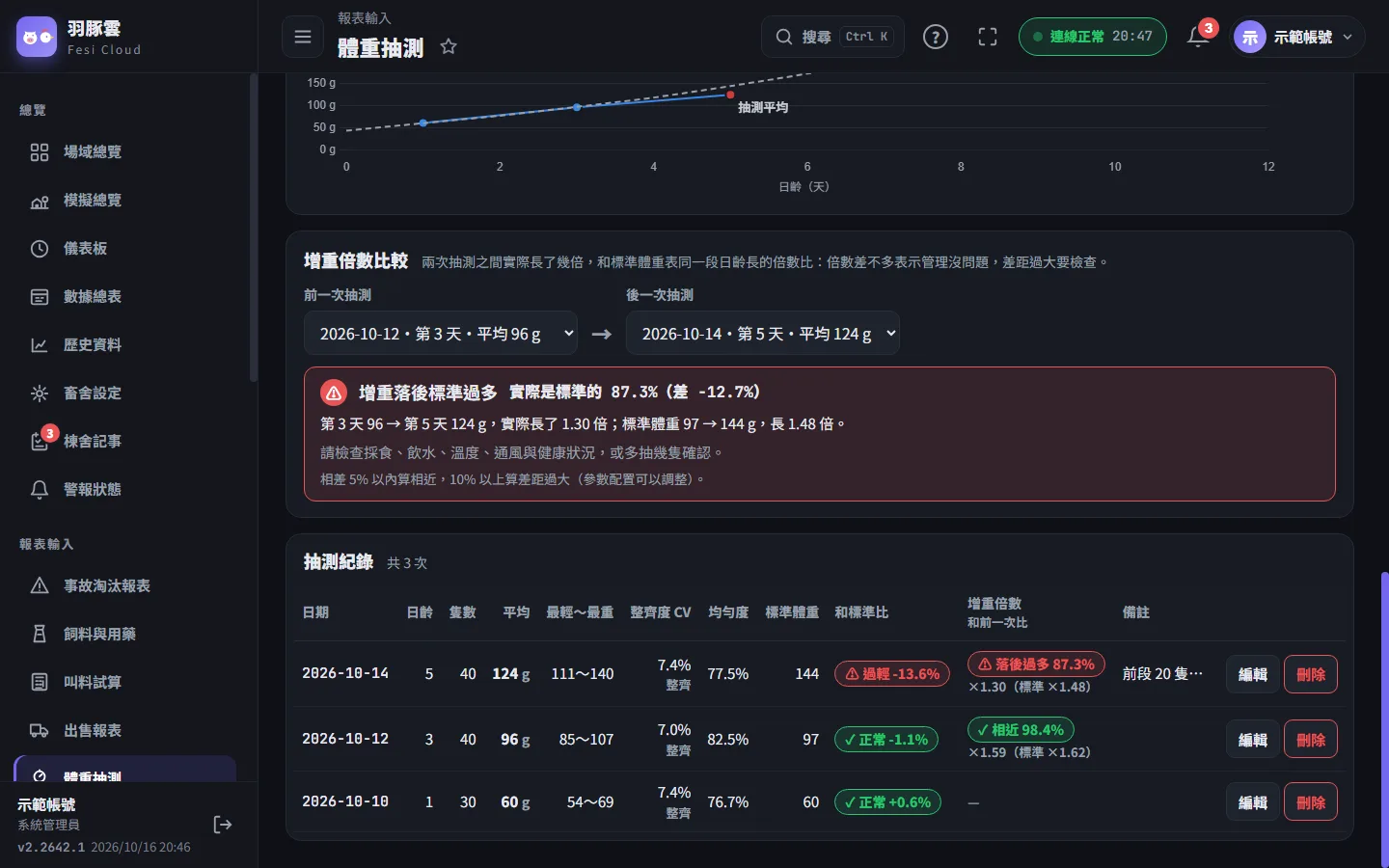Screen dimensions: 1389x868
Task: Click the main page vertical scrollbar
Action: click(1384, 719)
